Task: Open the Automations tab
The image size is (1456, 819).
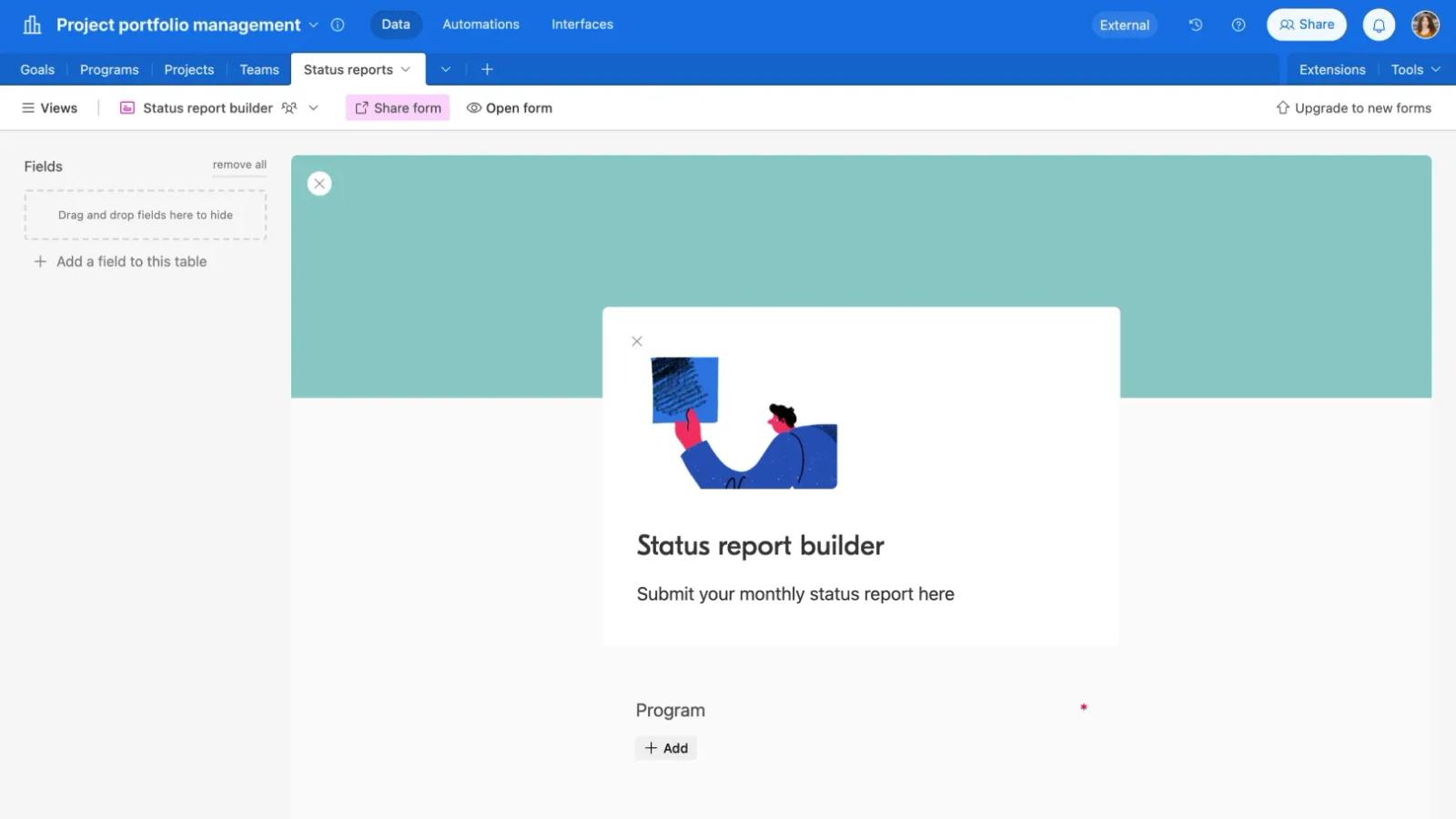Action: pos(480,25)
